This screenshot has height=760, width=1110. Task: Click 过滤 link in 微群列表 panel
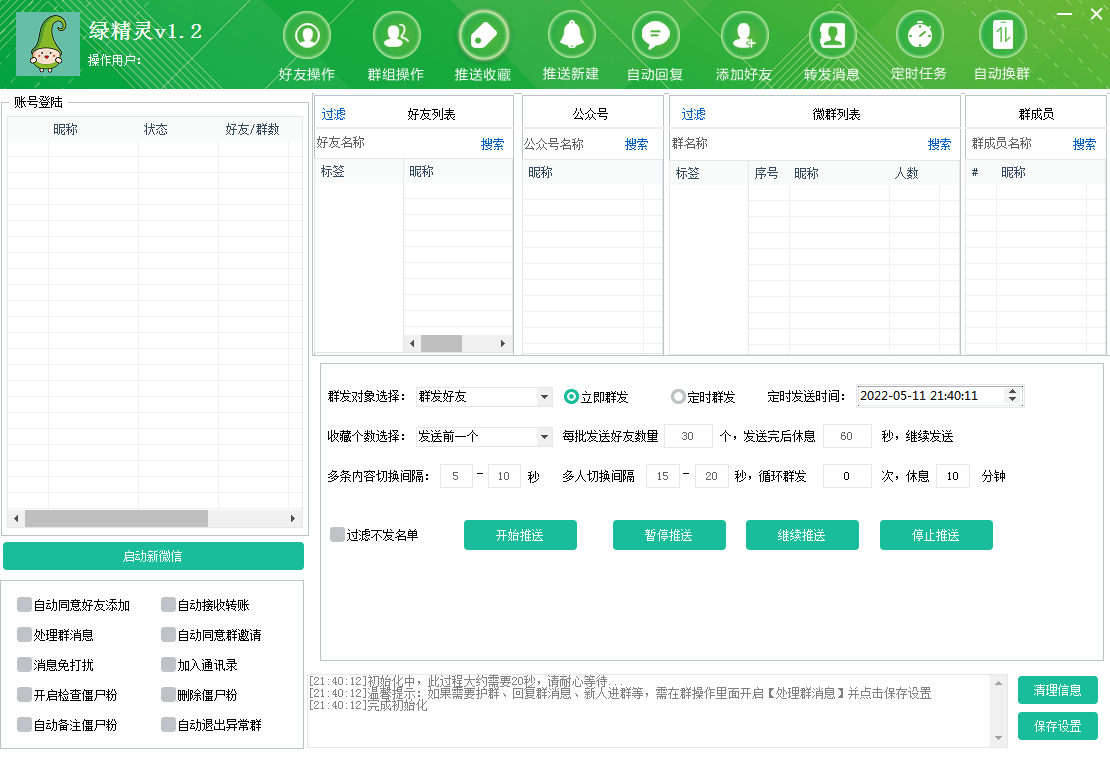[x=693, y=114]
